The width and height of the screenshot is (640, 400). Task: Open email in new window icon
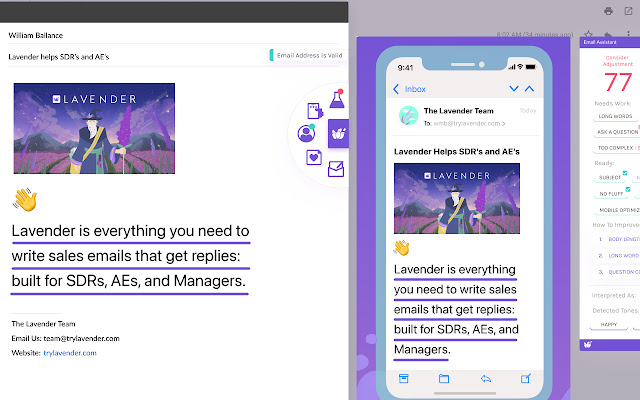629,11
